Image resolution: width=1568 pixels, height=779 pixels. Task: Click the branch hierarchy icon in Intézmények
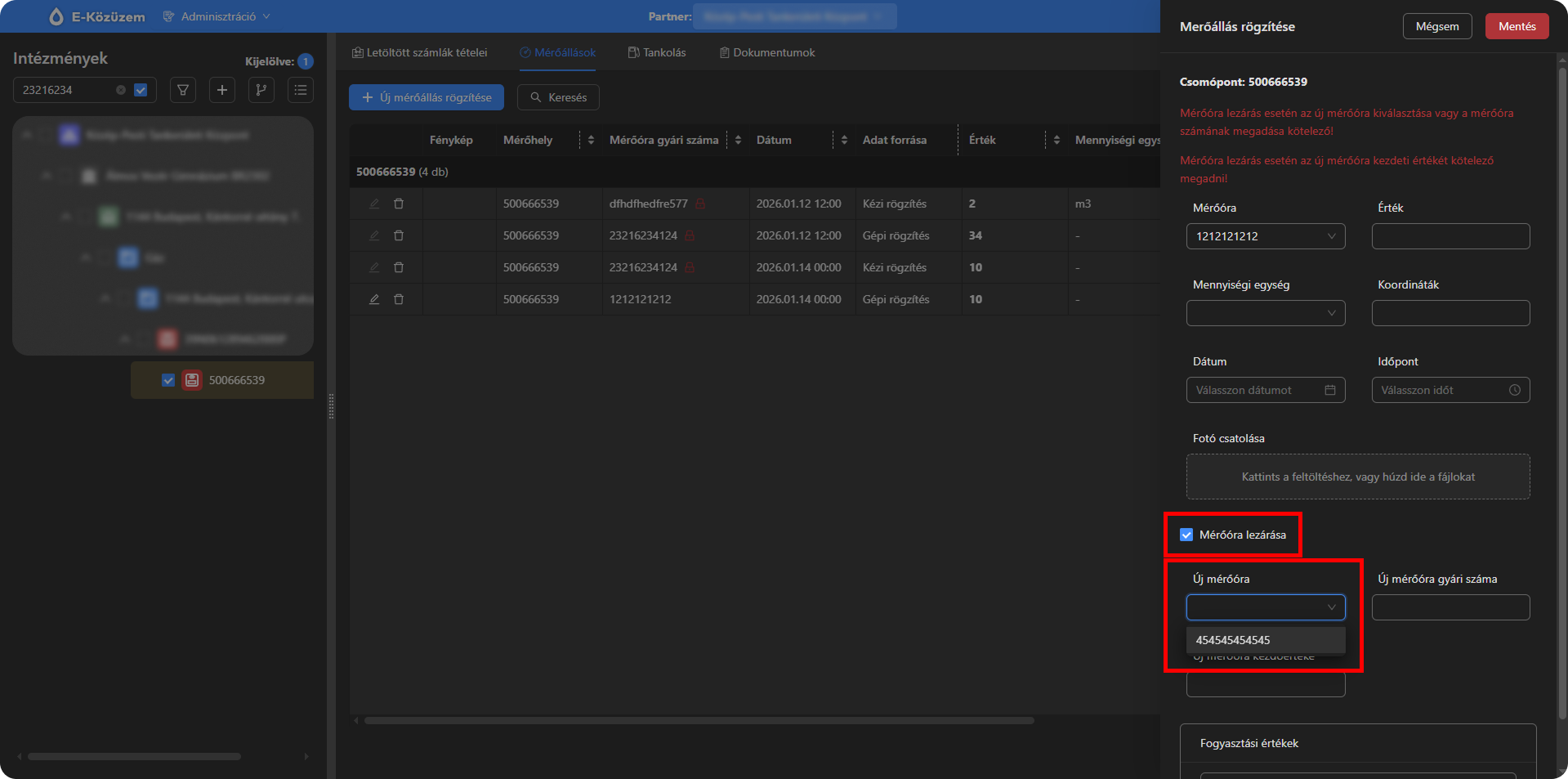(x=261, y=90)
